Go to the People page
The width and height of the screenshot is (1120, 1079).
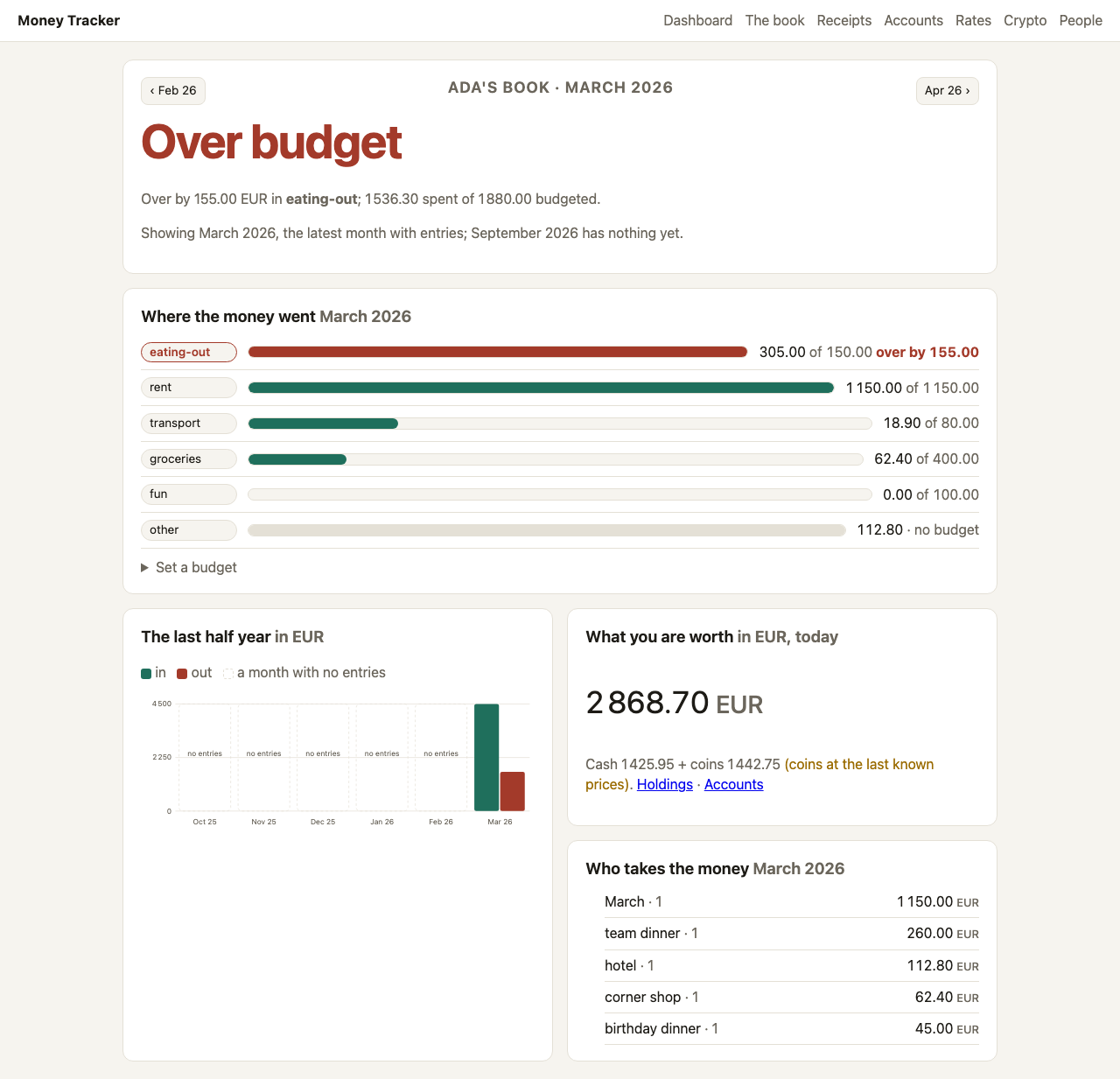[x=1081, y=20]
